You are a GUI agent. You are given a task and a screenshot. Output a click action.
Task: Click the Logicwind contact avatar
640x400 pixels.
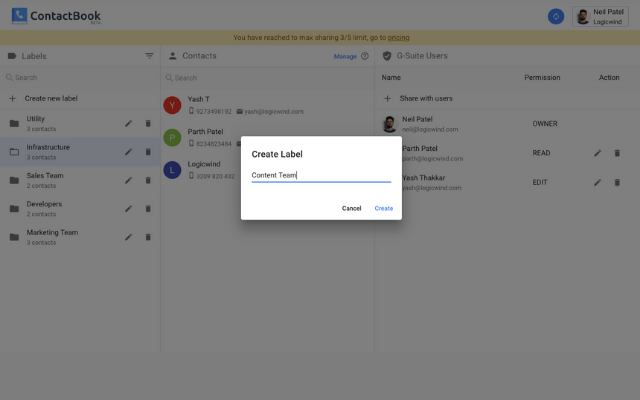(172, 170)
